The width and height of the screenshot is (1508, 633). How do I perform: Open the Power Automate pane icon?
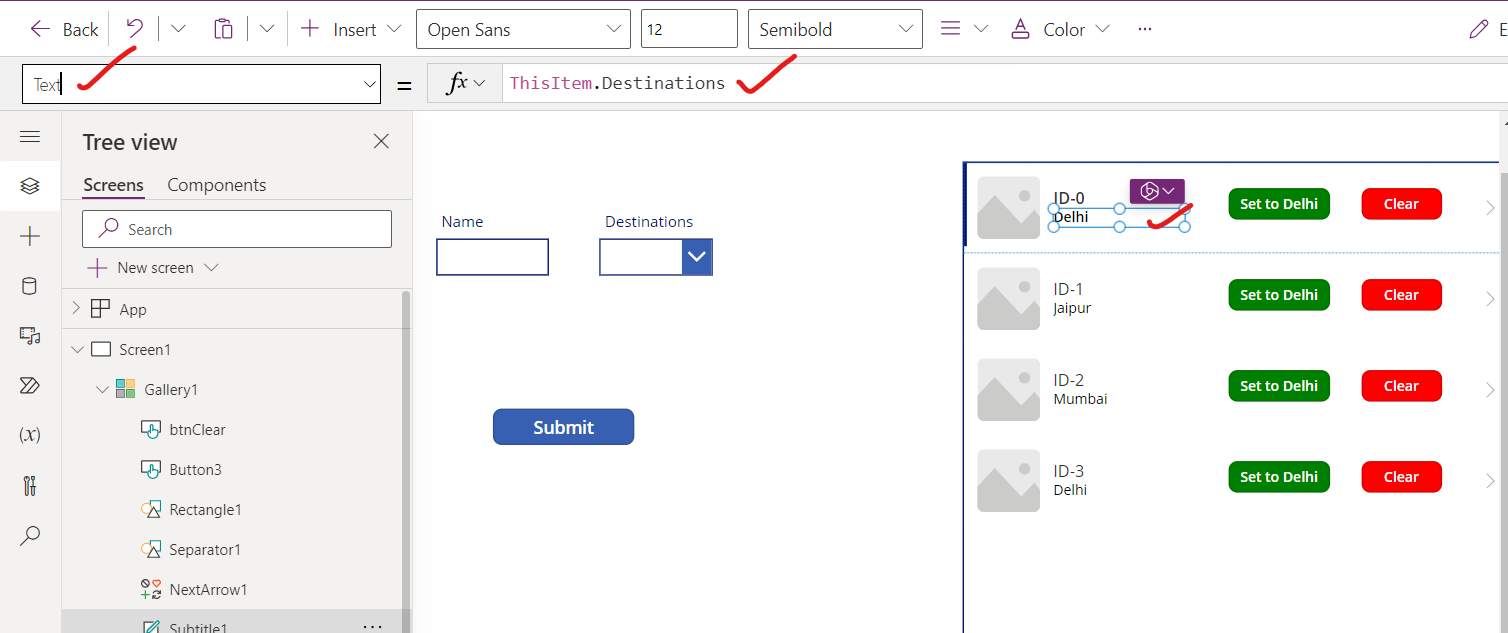[x=30, y=385]
